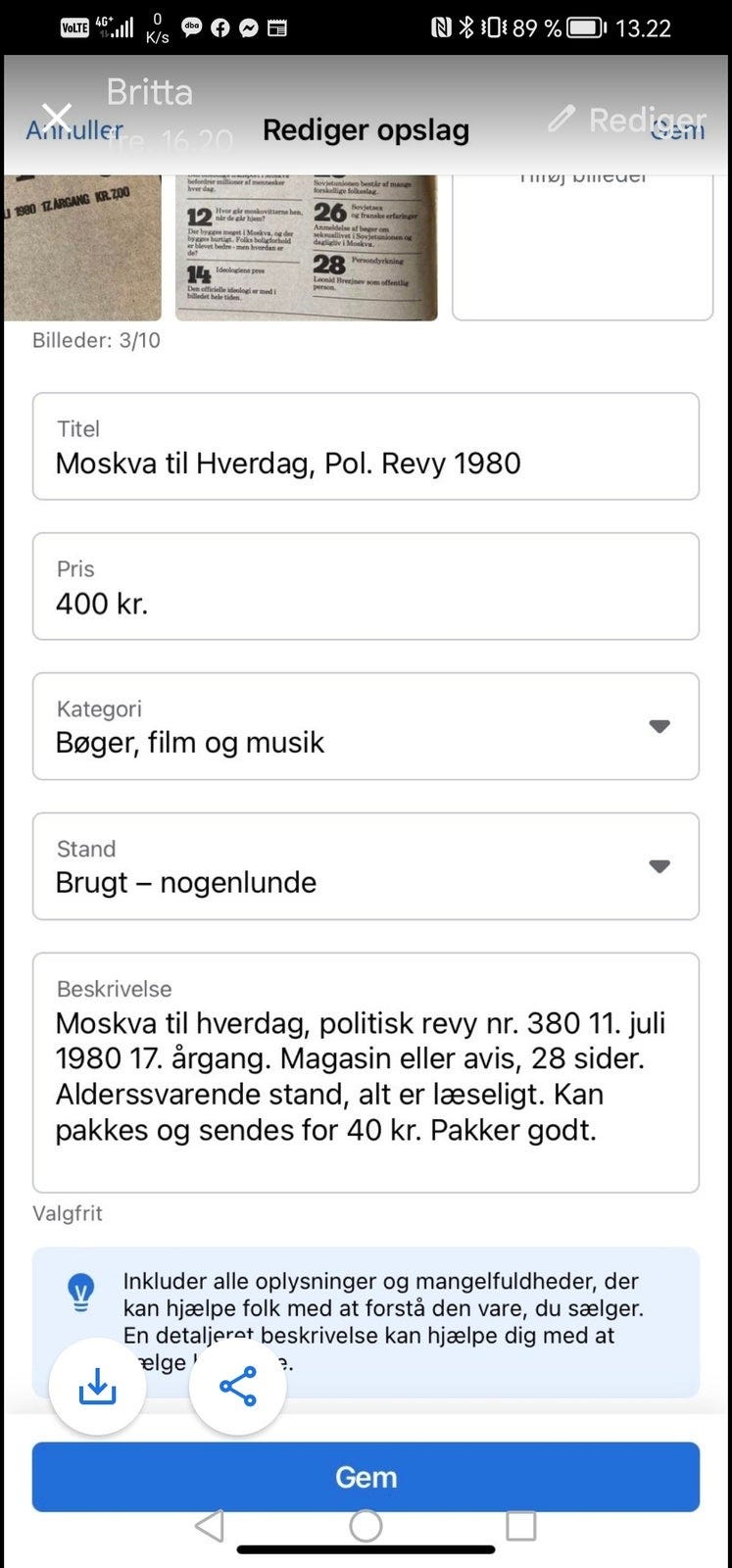Tap the pencil Rediger icon

tap(561, 120)
